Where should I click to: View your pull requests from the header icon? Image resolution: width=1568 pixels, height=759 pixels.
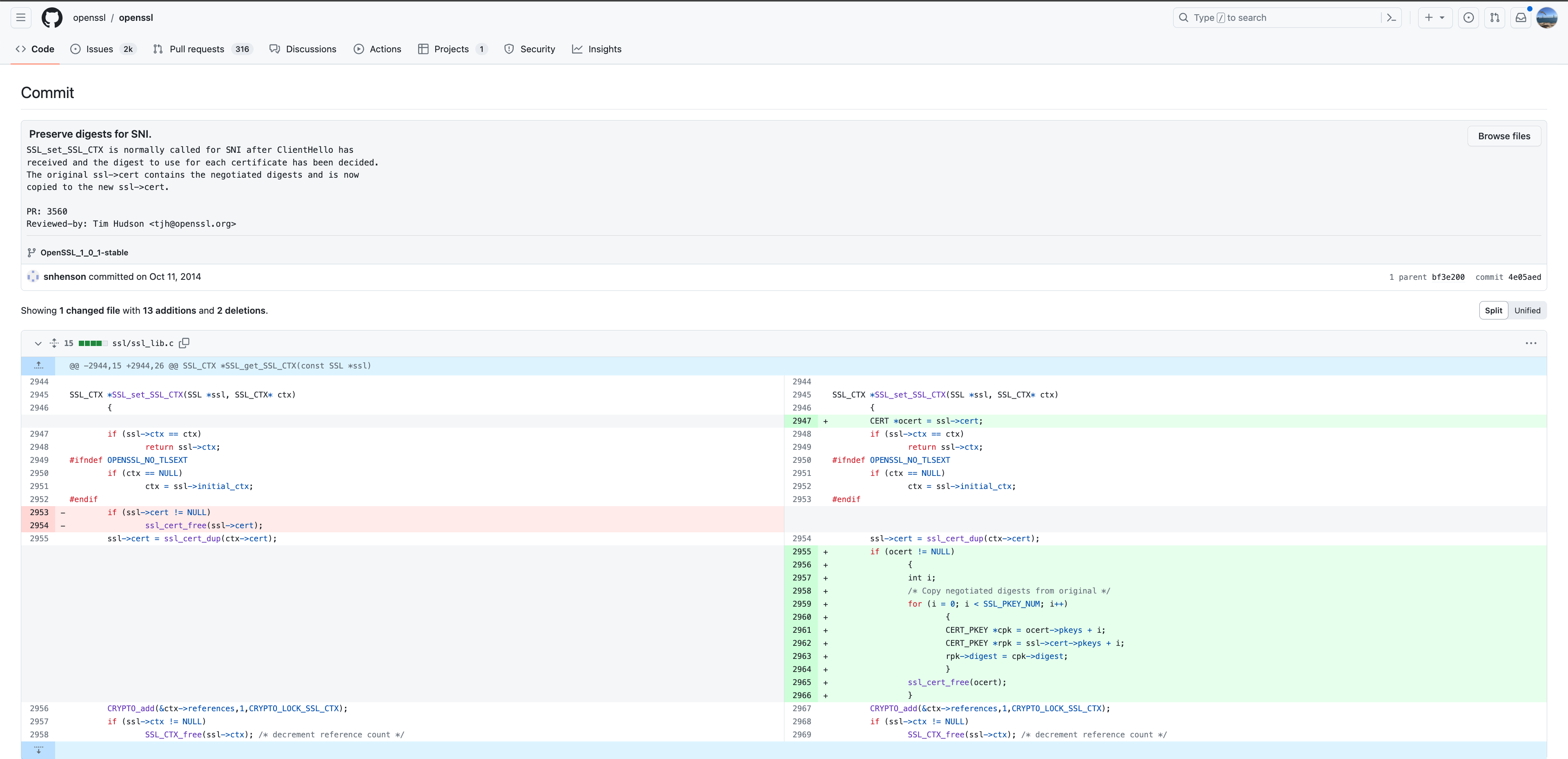point(1494,17)
